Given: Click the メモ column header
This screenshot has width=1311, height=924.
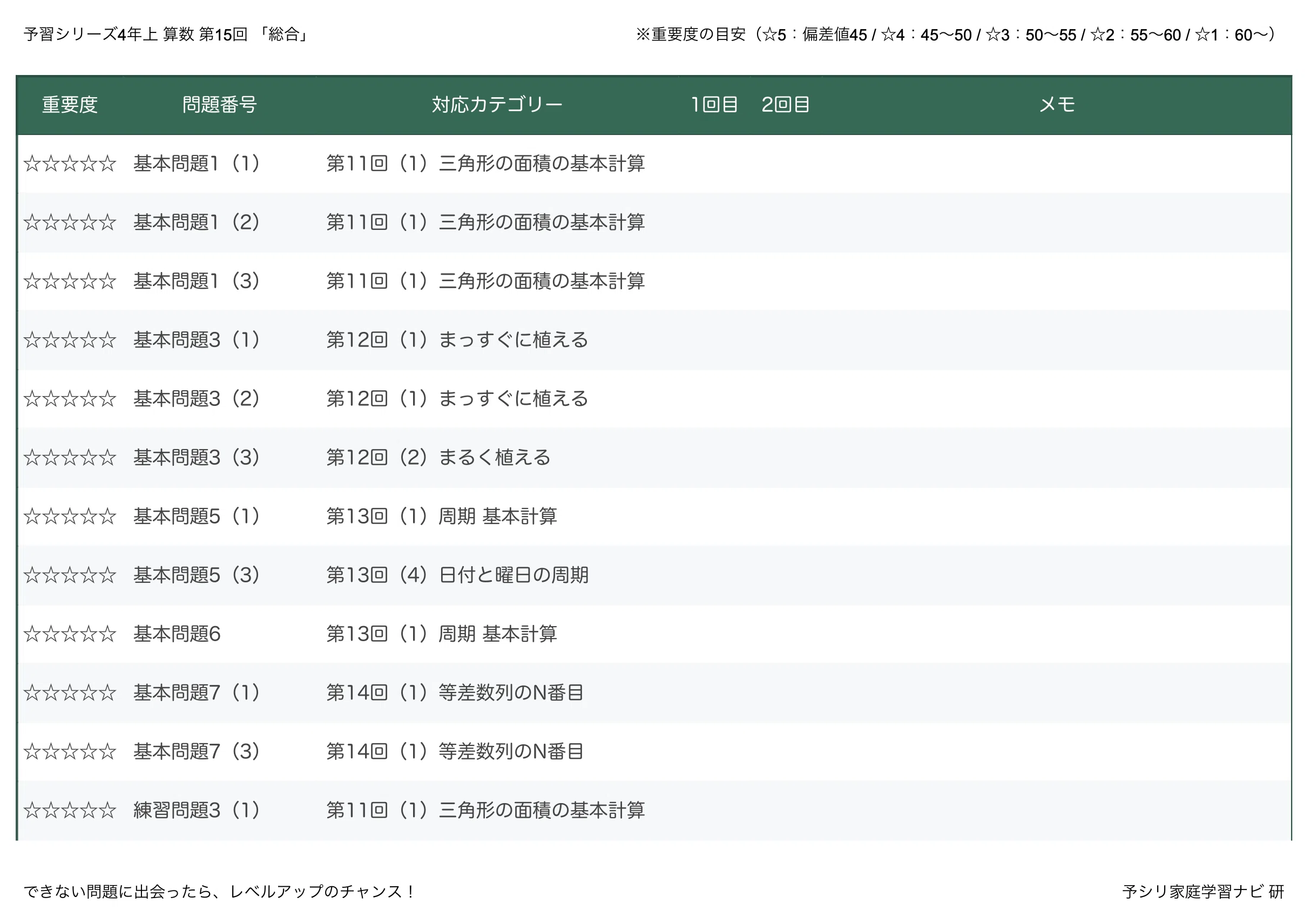Looking at the screenshot, I should (1057, 105).
